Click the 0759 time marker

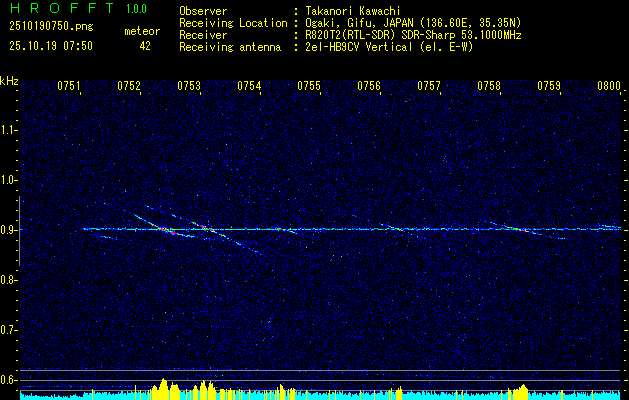pos(549,86)
